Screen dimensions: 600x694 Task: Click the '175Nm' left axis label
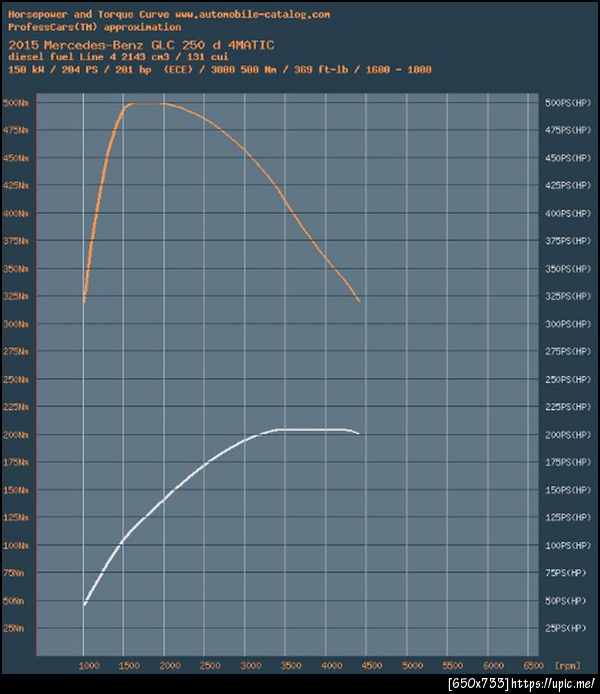[x=15, y=462]
